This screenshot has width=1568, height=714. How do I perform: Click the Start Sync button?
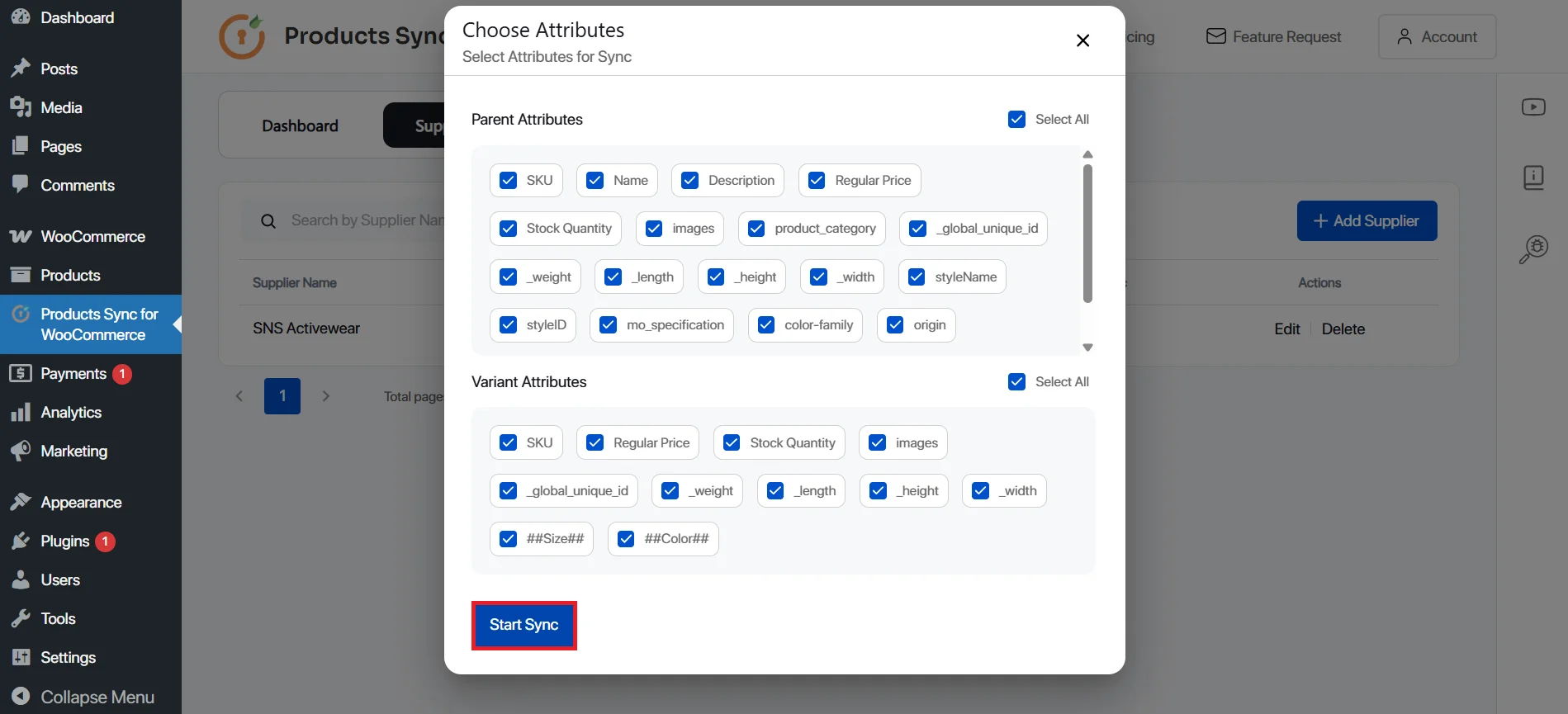coord(523,625)
